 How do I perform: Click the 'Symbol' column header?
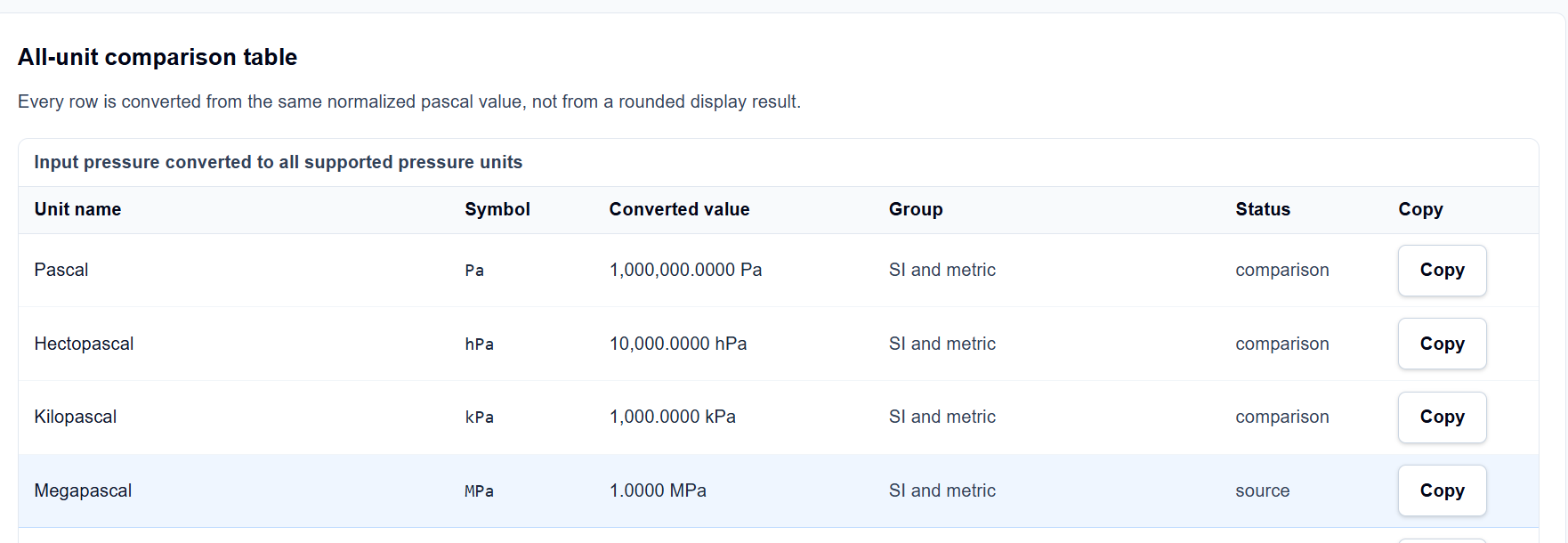tap(497, 209)
